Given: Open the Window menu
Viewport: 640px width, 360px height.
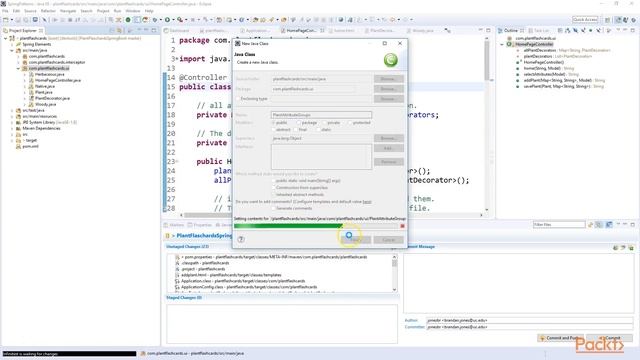Looking at the screenshot, I should click(x=133, y=11).
